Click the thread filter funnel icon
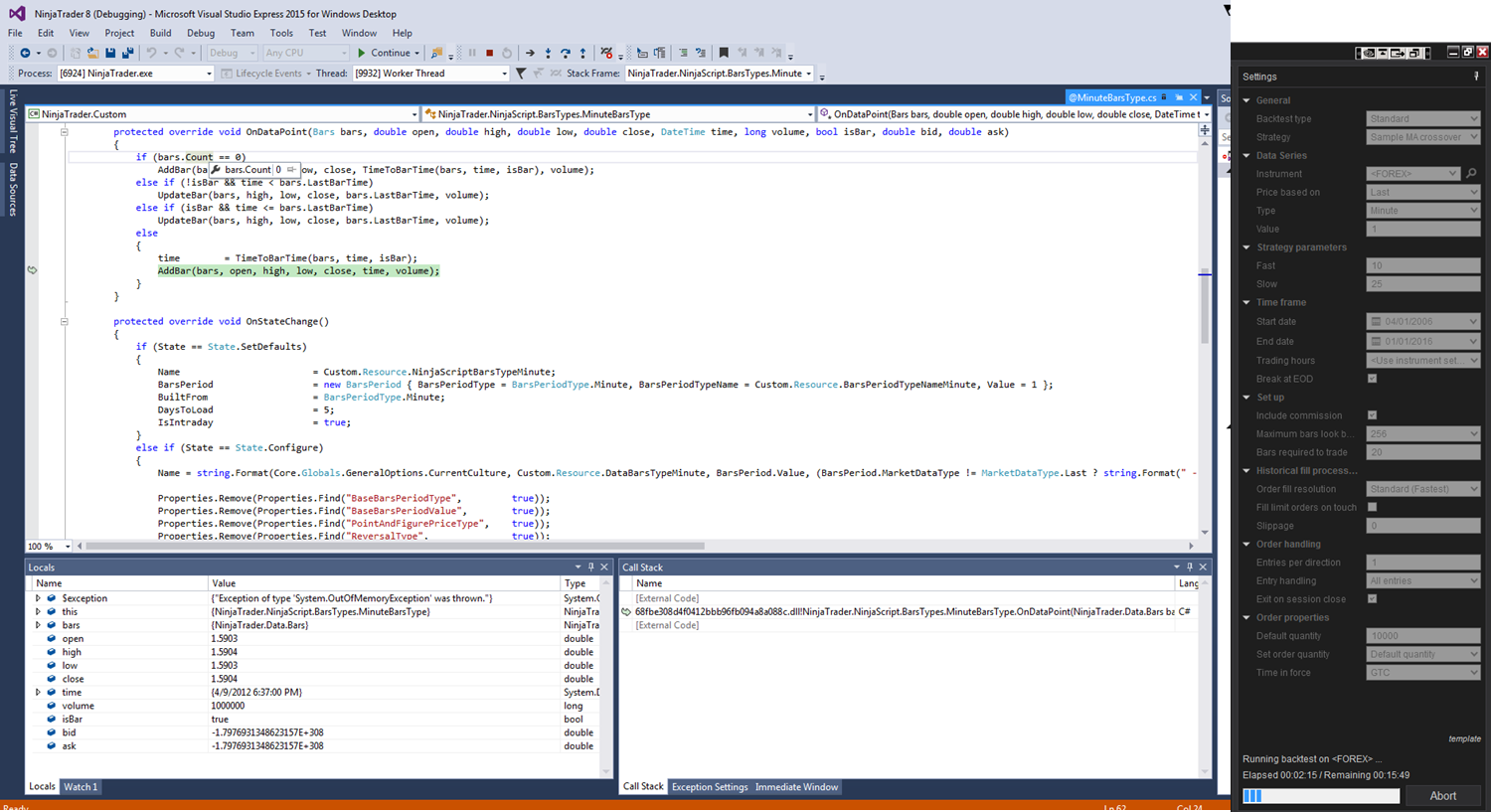This screenshot has height=812, width=1491. (x=521, y=74)
